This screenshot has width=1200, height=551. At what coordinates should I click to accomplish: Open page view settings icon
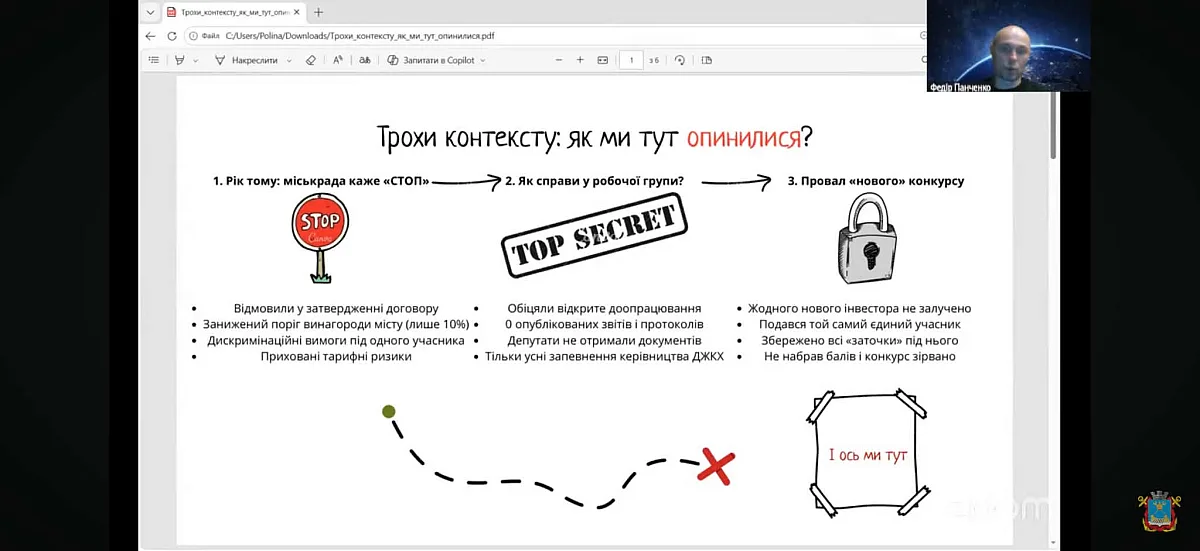coord(707,60)
